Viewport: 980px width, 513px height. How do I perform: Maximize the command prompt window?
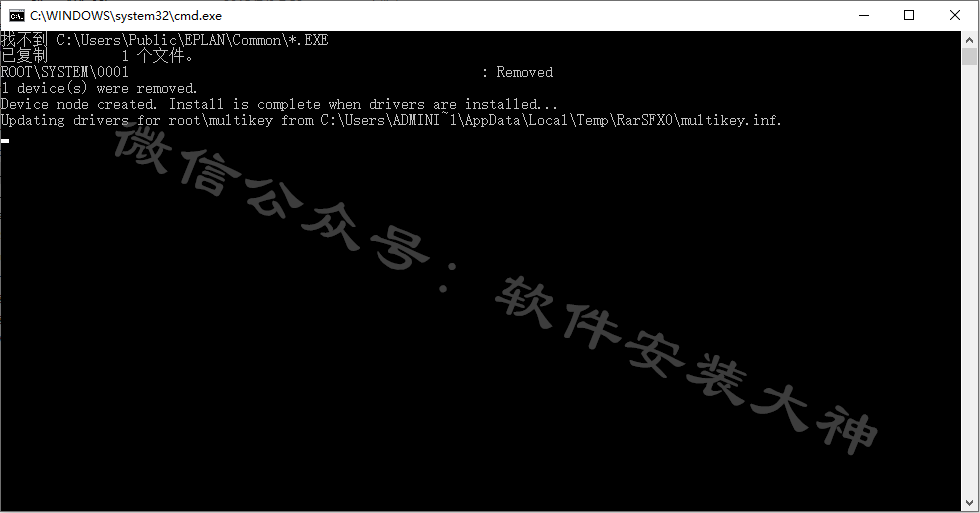(x=909, y=16)
